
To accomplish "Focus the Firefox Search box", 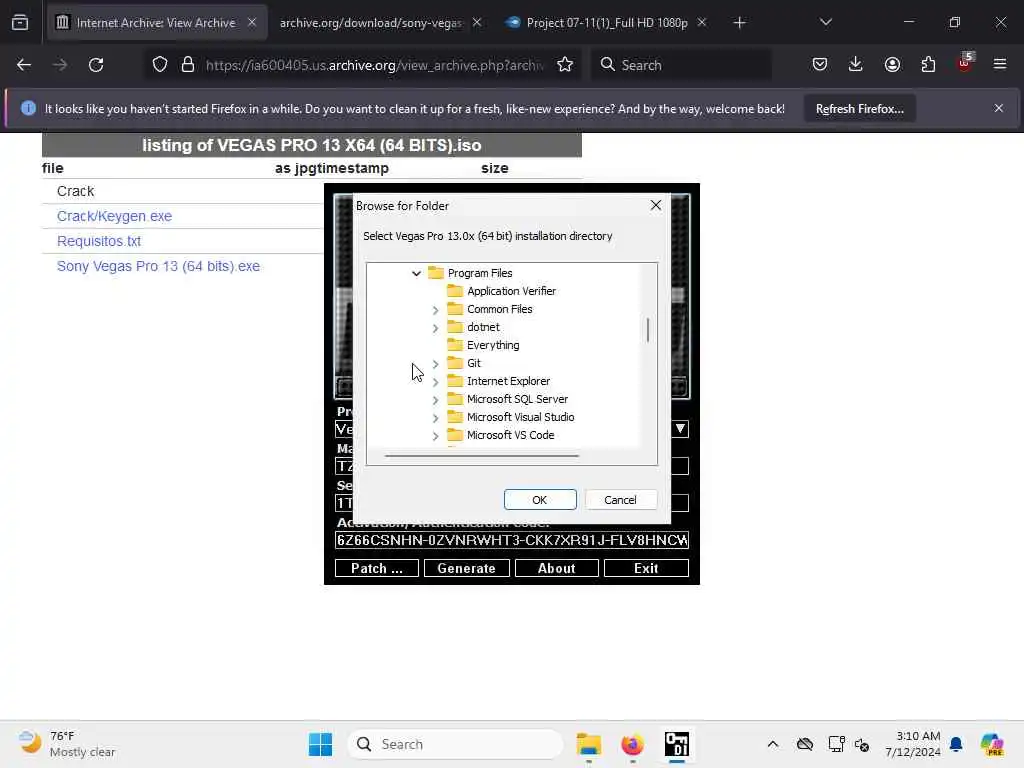I will [681, 65].
